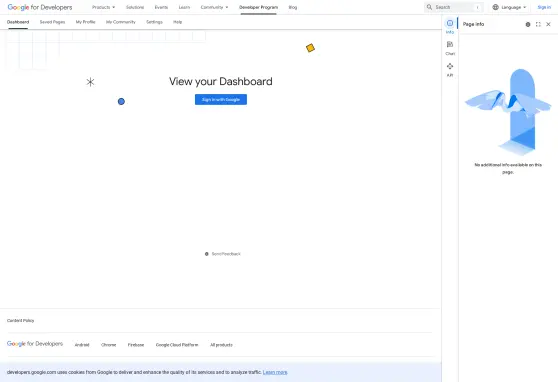Screen dimensions: 558x382
Task: Open the API side panel icon
Action: [450, 66]
